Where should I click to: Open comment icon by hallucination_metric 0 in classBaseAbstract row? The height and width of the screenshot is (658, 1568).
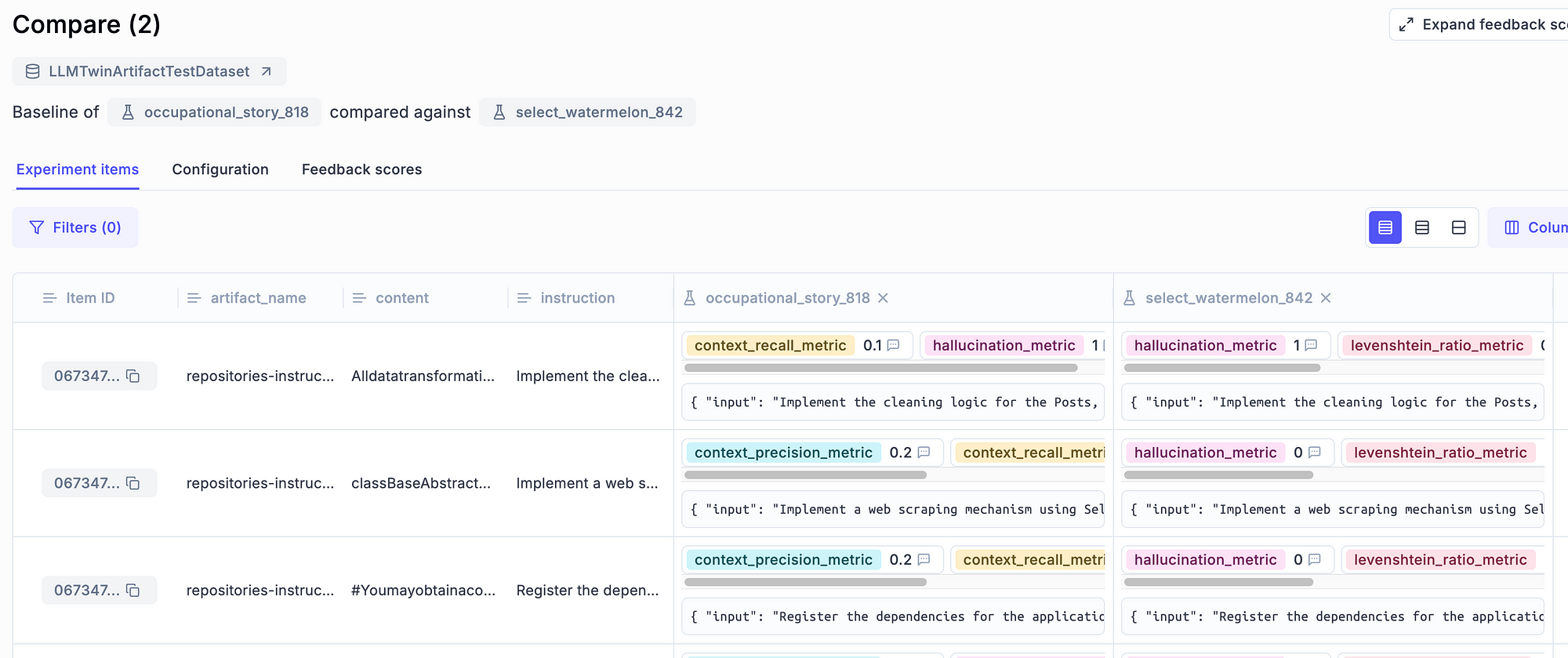click(x=1315, y=453)
